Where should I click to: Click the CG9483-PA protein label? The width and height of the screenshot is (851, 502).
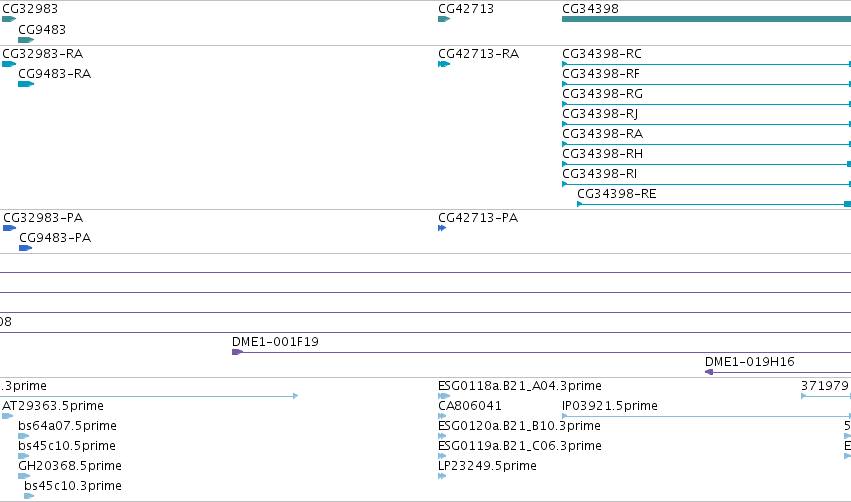[55, 238]
